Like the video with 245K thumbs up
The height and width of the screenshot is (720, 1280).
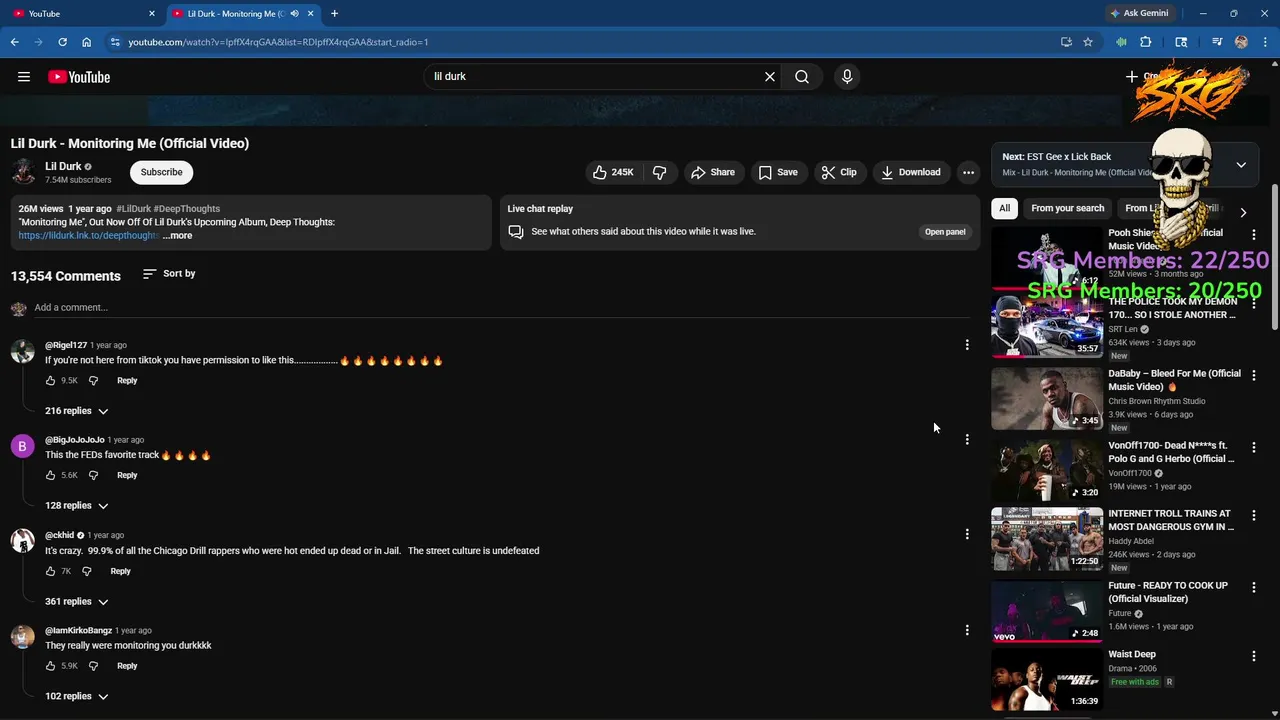[x=613, y=172]
